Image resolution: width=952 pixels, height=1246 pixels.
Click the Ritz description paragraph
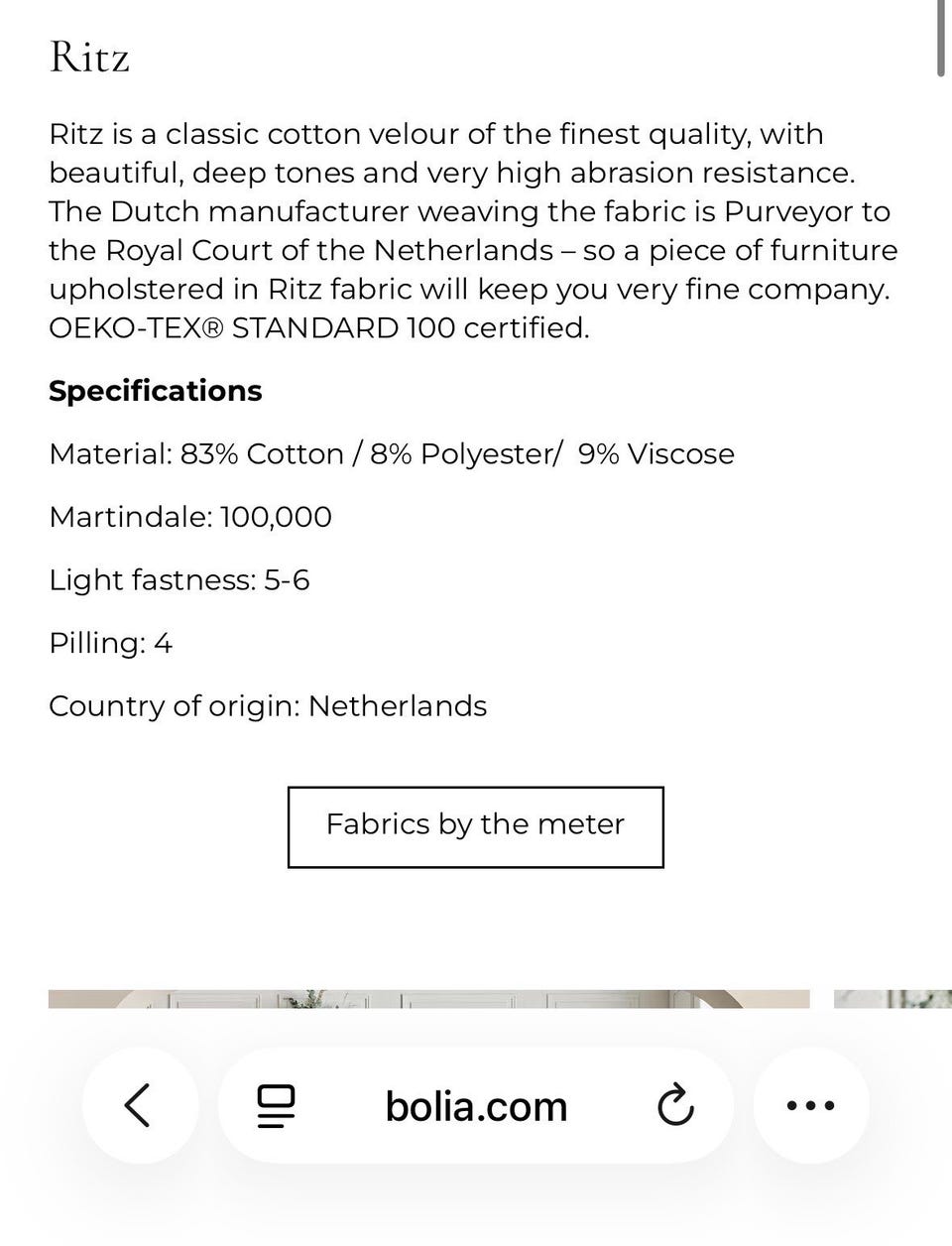[474, 231]
